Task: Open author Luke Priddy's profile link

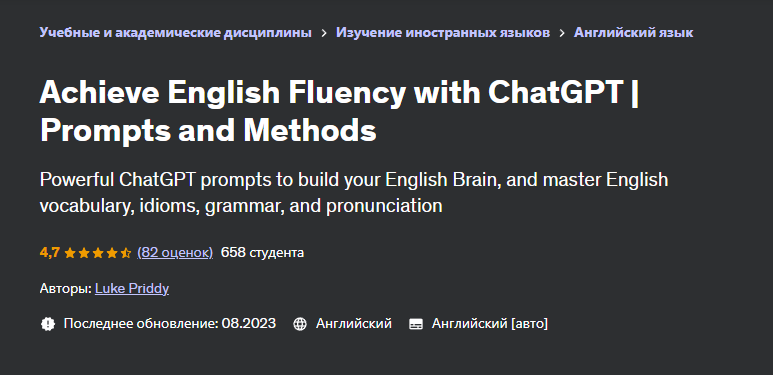Action: pyautogui.click(x=132, y=288)
